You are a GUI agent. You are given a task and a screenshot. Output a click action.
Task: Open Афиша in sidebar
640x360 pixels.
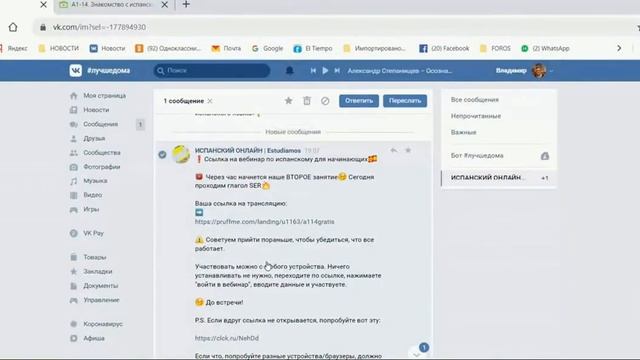(94, 338)
